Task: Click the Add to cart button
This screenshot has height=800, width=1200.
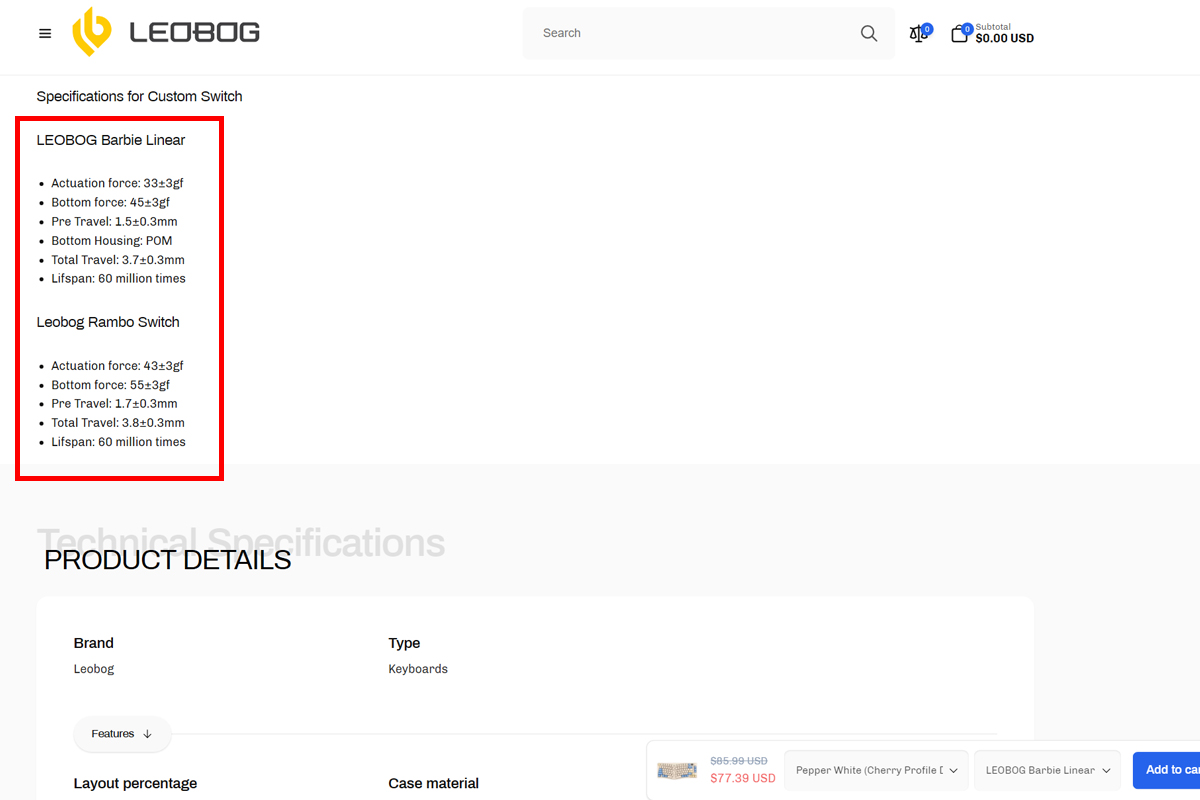Action: click(x=1166, y=770)
